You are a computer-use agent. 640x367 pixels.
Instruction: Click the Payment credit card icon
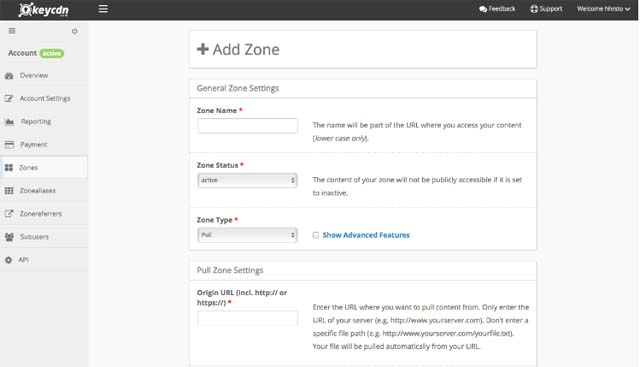pyautogui.click(x=9, y=145)
